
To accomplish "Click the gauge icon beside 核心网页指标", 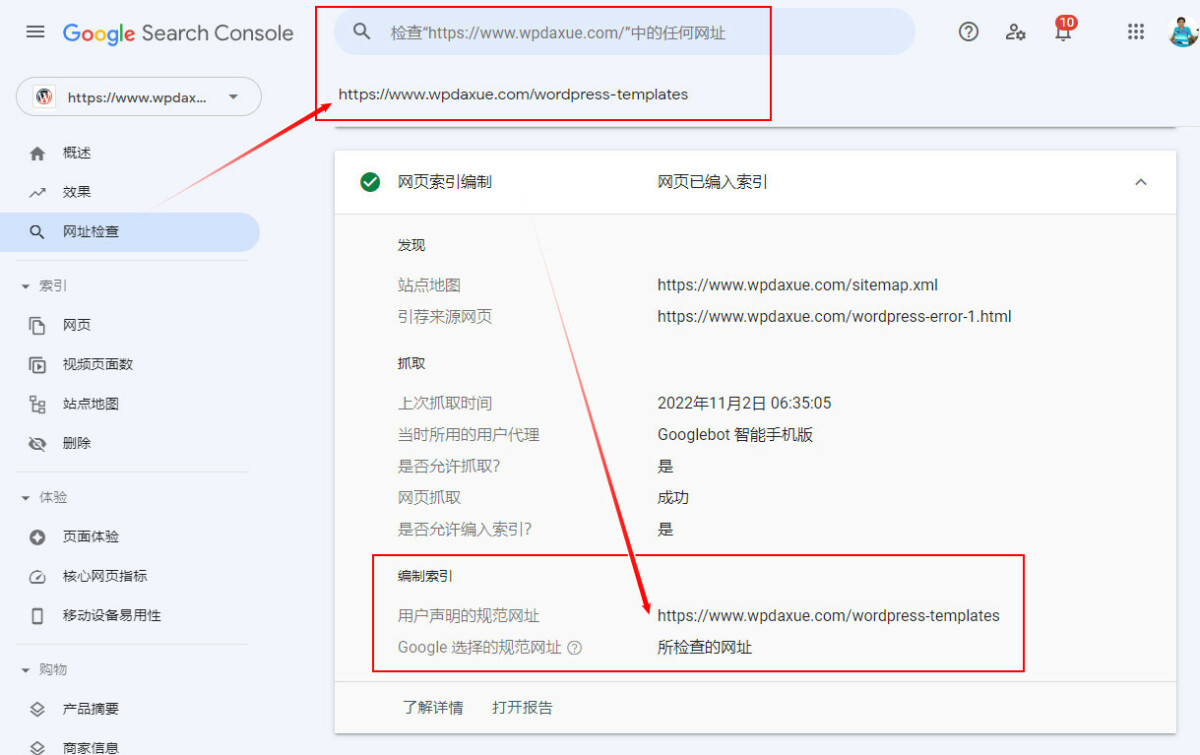I will point(37,577).
